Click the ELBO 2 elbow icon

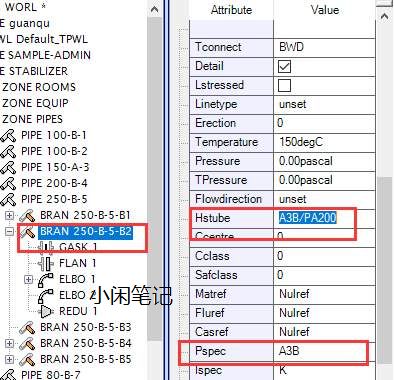point(46,295)
